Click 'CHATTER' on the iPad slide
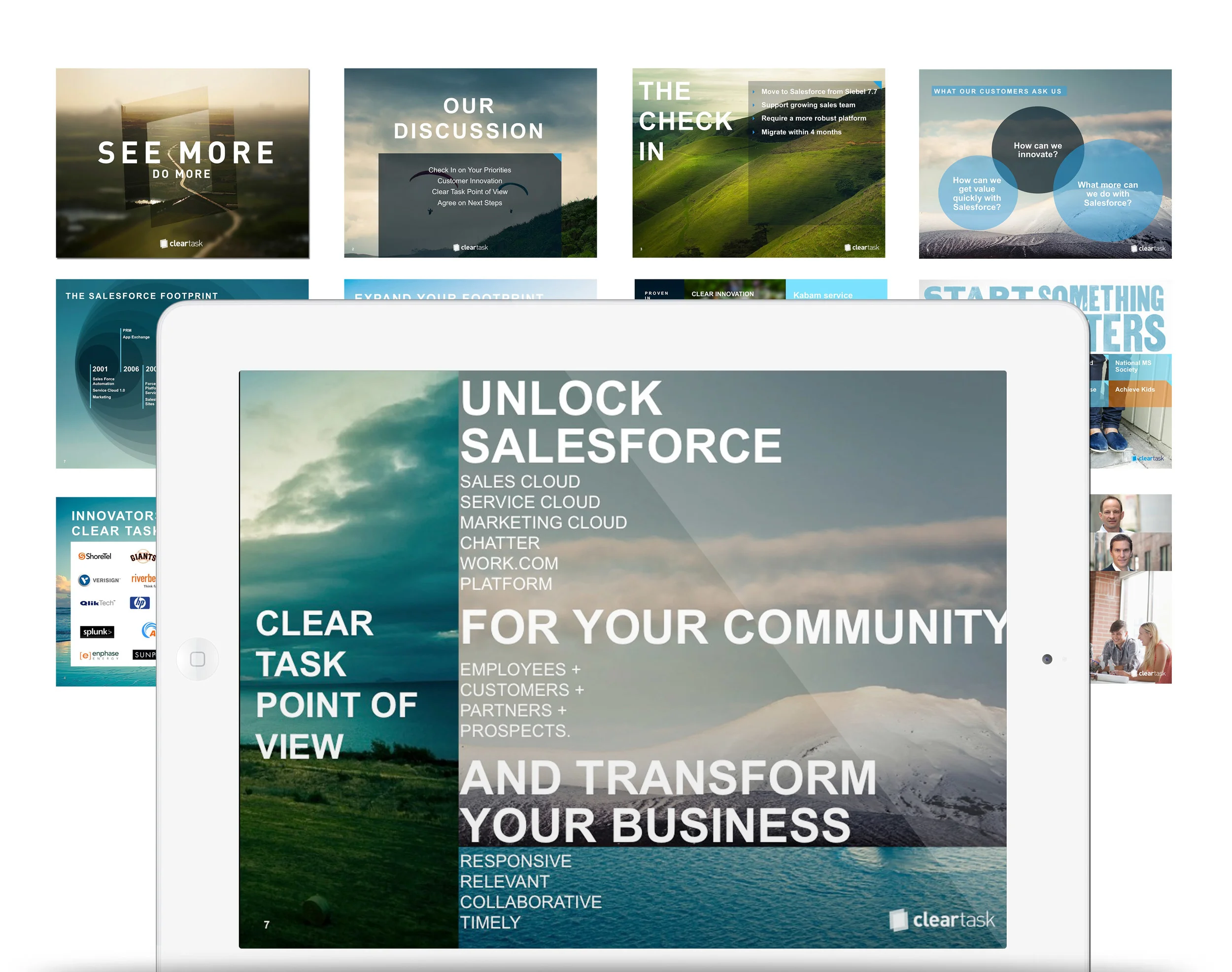Viewport: 1232px width, 972px height. [x=500, y=544]
